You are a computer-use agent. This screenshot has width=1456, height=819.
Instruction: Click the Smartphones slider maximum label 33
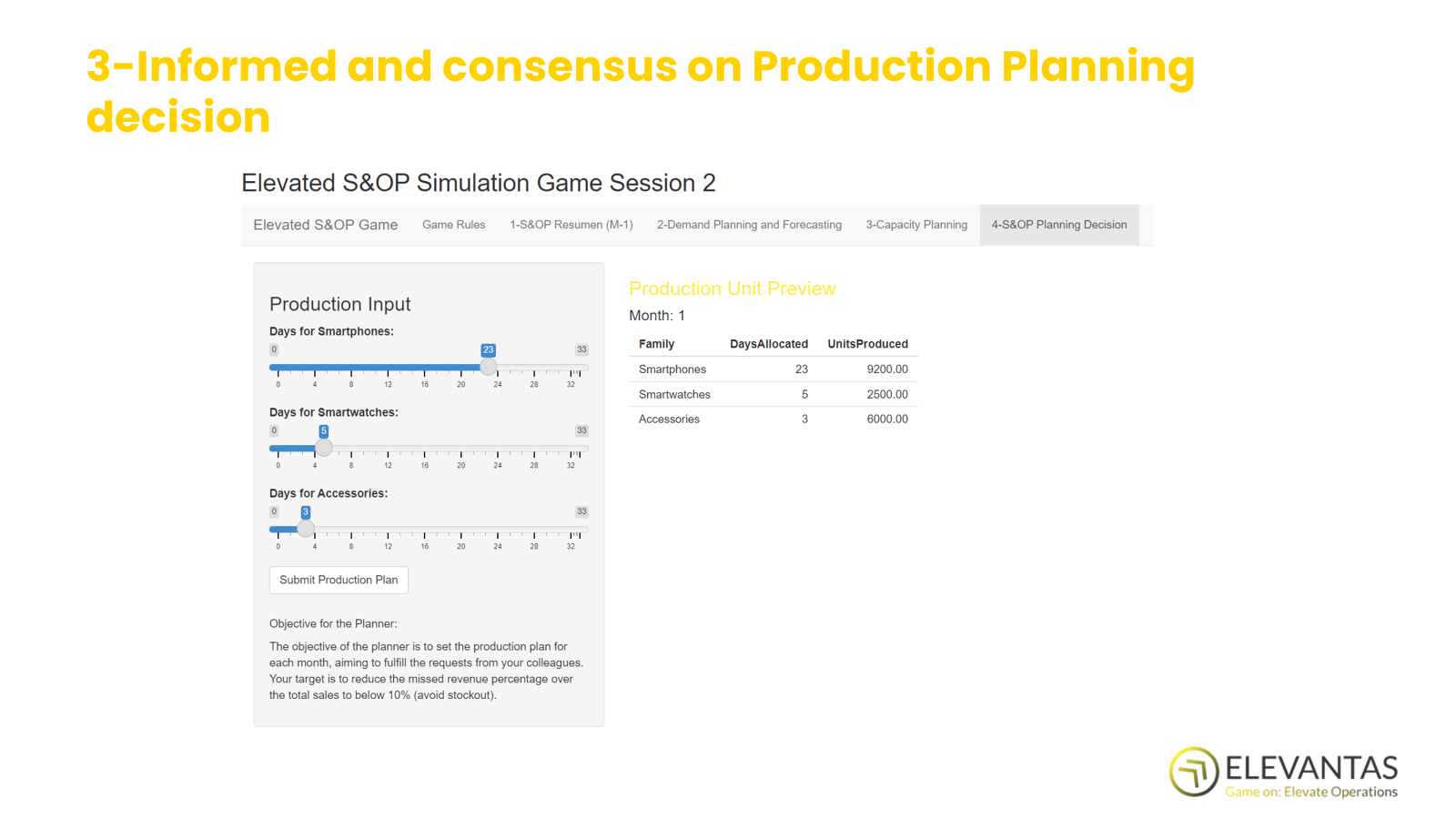[x=581, y=350]
